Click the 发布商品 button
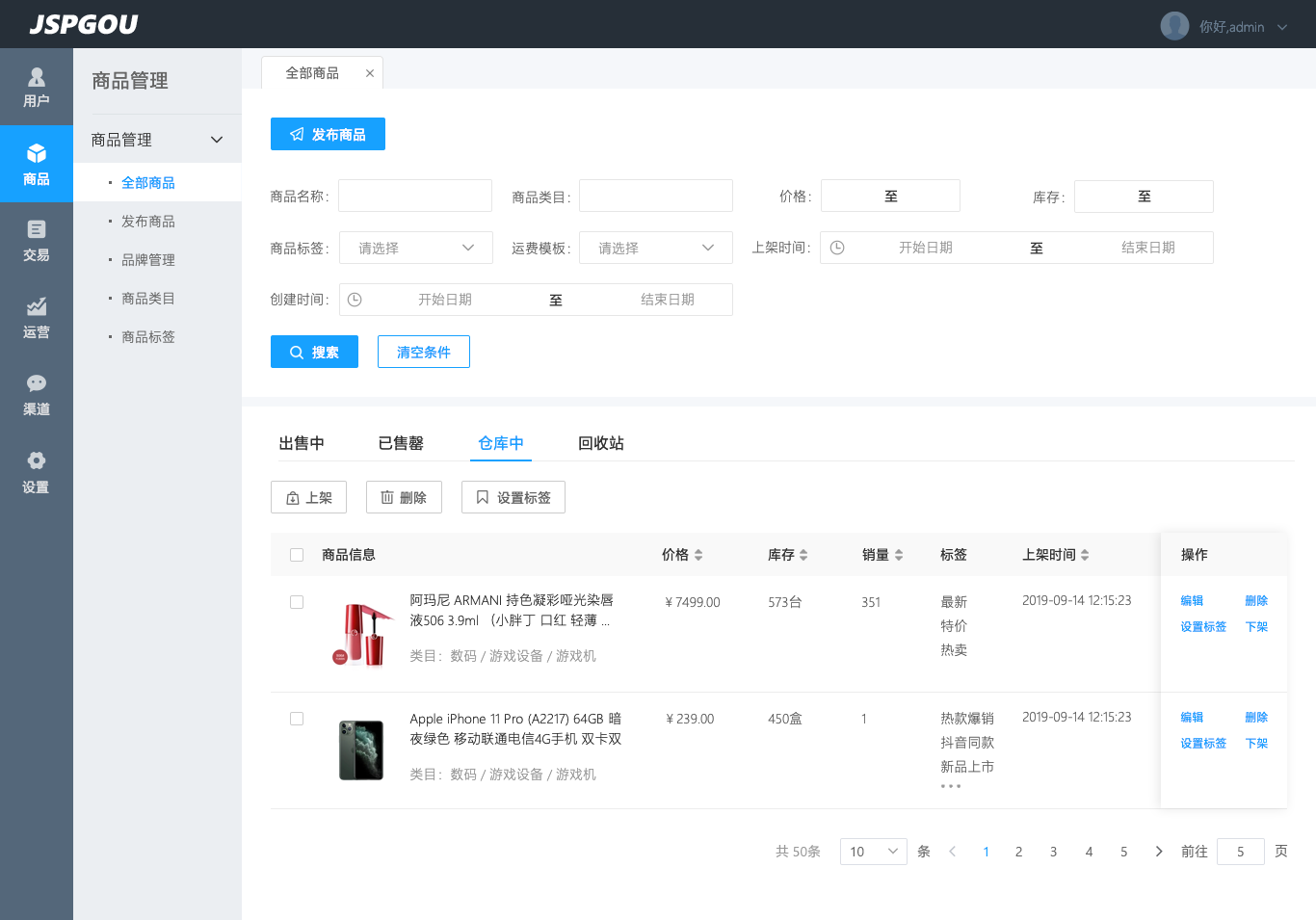1316x920 pixels. click(328, 134)
